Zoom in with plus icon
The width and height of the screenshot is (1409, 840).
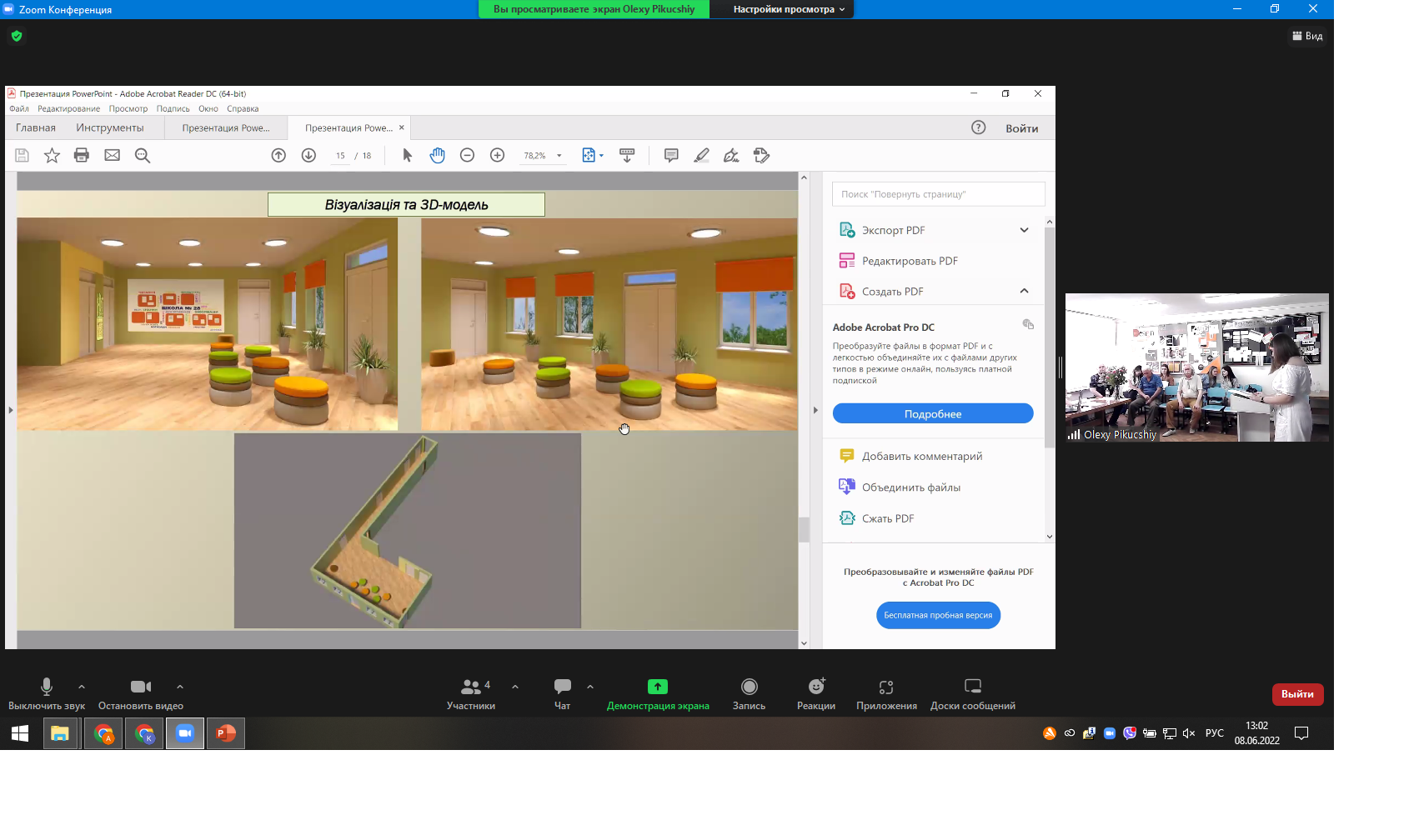pyautogui.click(x=497, y=155)
